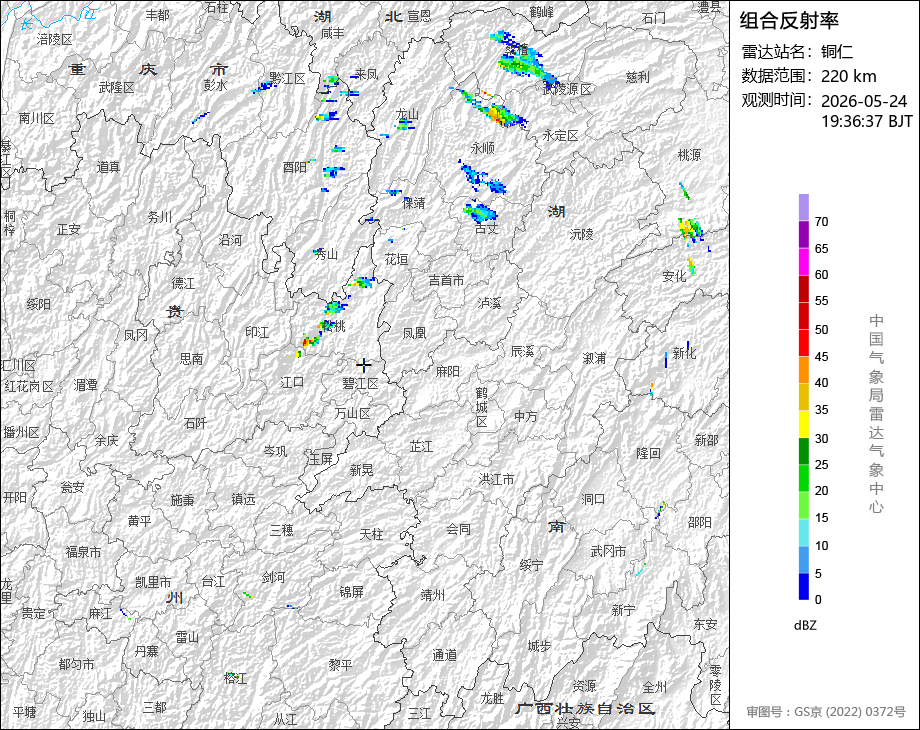Click the legend value label 0
Viewport: 920px width, 730px height.
[x=818, y=600]
